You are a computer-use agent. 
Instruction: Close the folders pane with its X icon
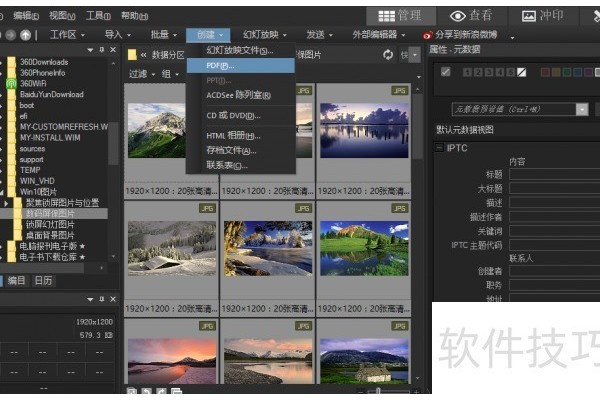pos(113,50)
